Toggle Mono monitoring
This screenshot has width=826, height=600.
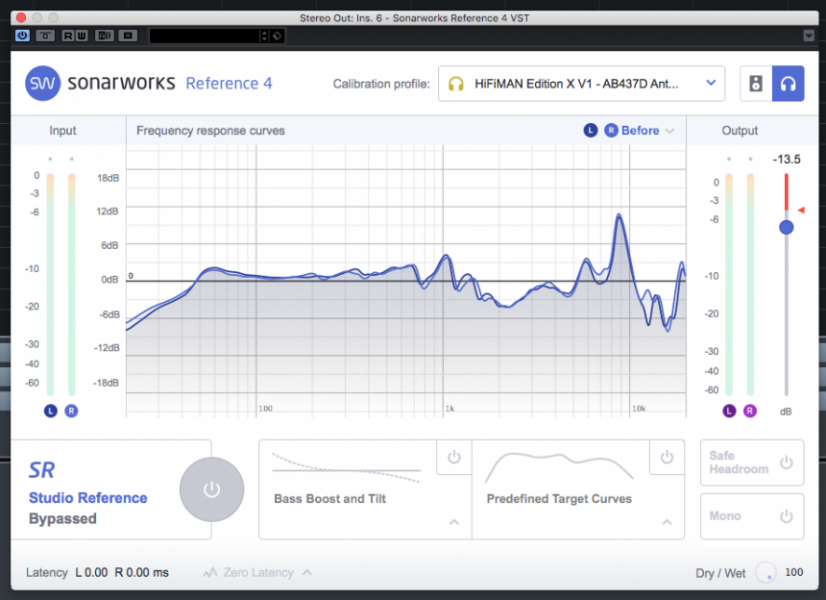coord(752,516)
